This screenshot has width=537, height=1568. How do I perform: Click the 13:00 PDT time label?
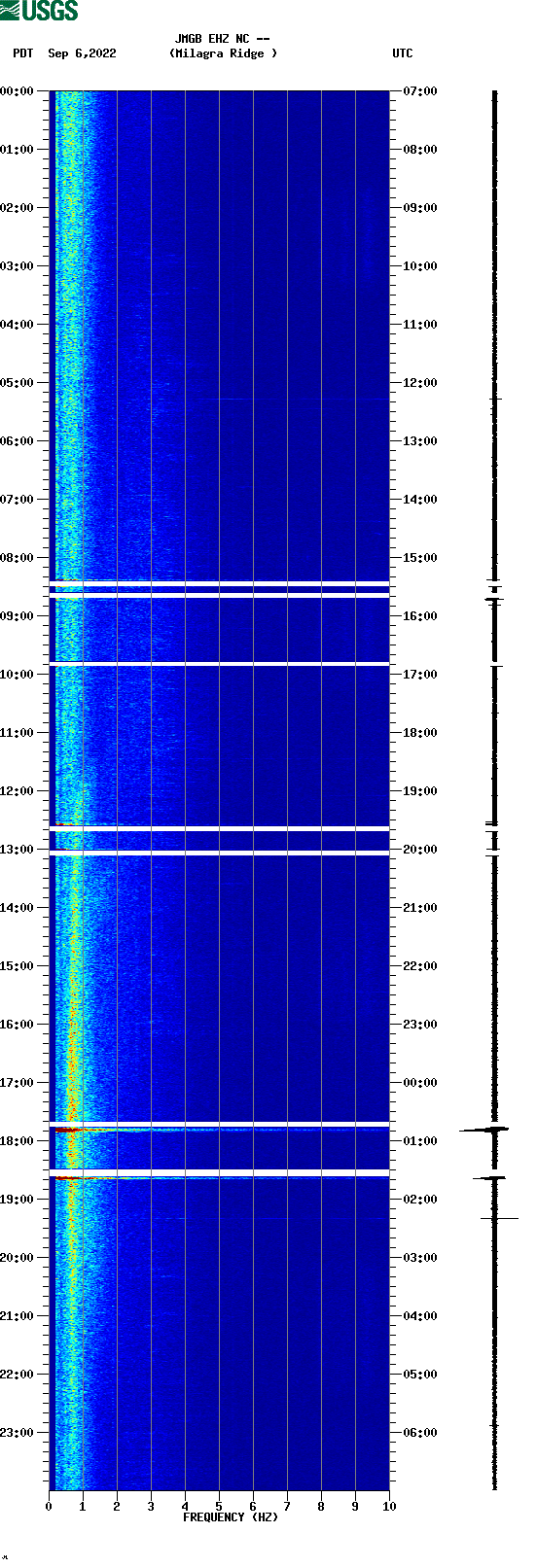pyautogui.click(x=18, y=850)
